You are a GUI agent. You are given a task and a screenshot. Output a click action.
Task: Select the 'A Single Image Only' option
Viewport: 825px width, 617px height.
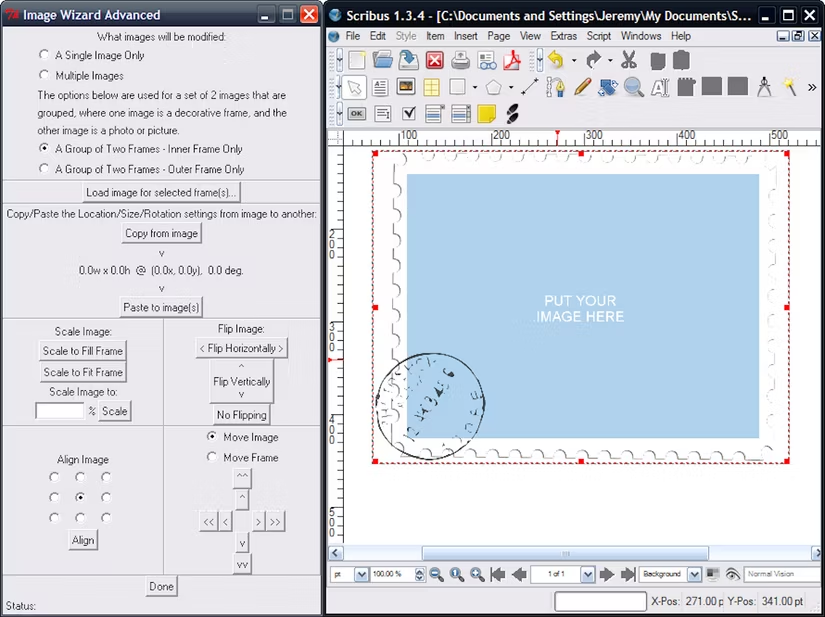(x=43, y=55)
